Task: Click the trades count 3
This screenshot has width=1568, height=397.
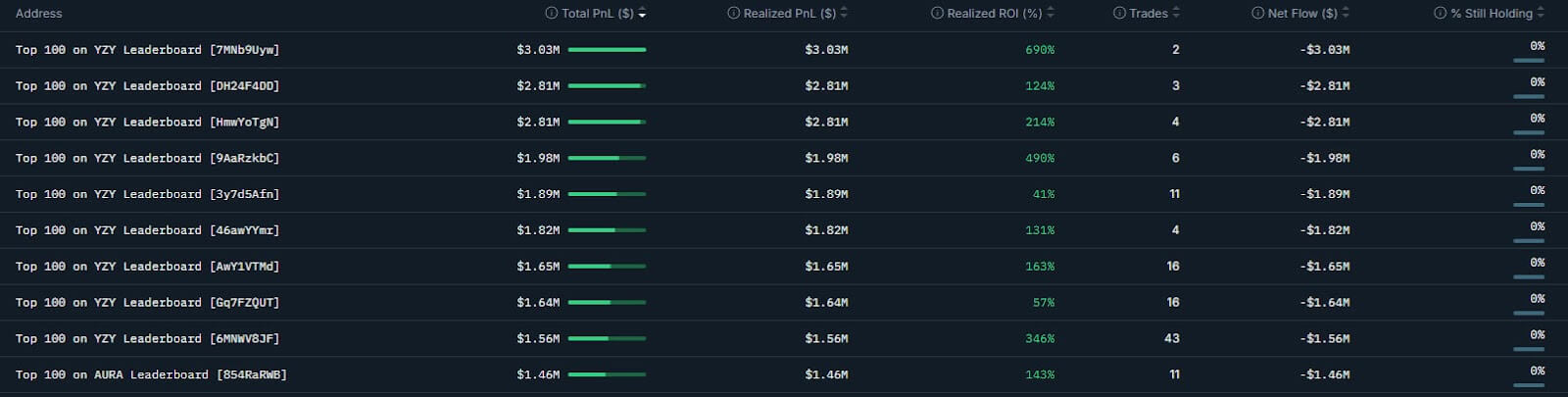Action: tap(1176, 86)
